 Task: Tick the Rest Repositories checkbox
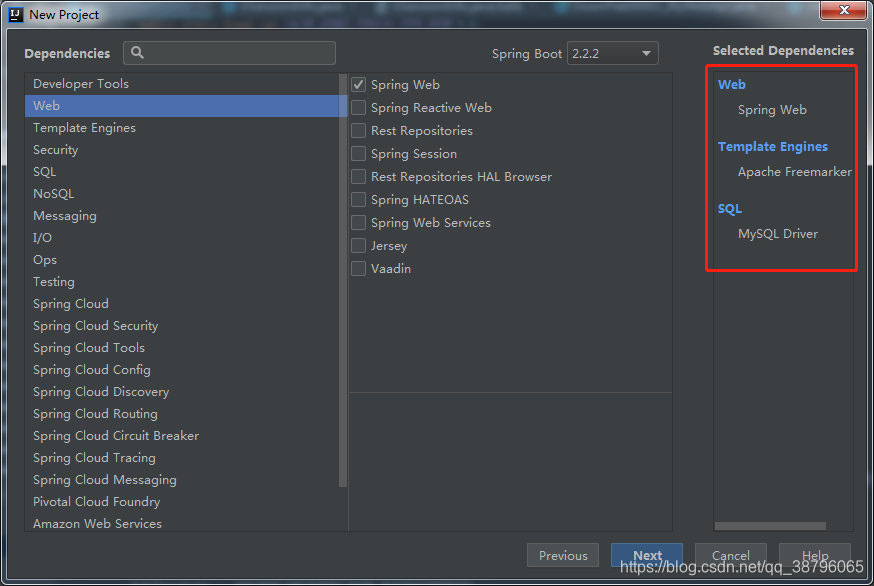(x=358, y=130)
